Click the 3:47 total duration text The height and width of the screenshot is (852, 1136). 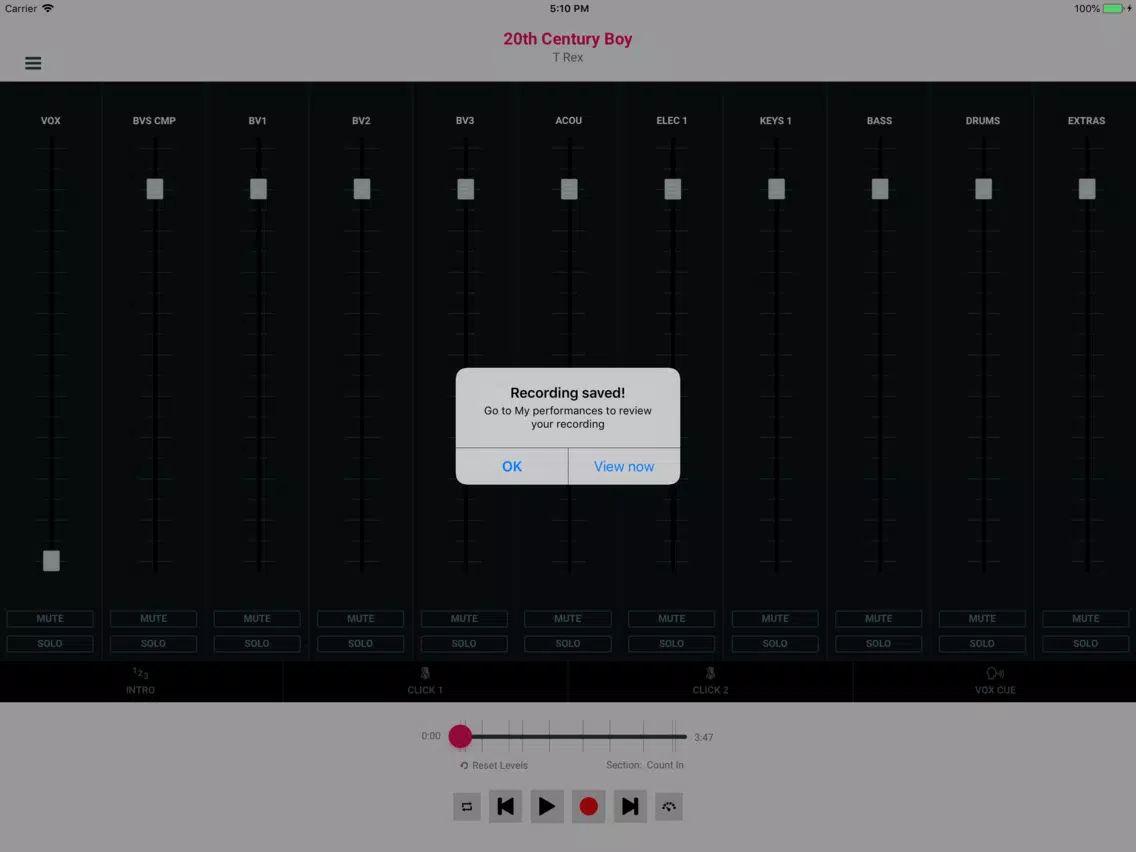[x=703, y=737]
